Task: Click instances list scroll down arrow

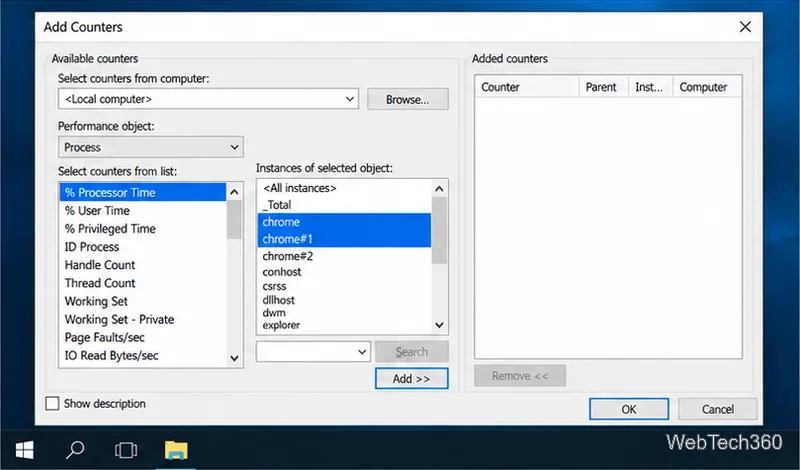Action: 439,325
